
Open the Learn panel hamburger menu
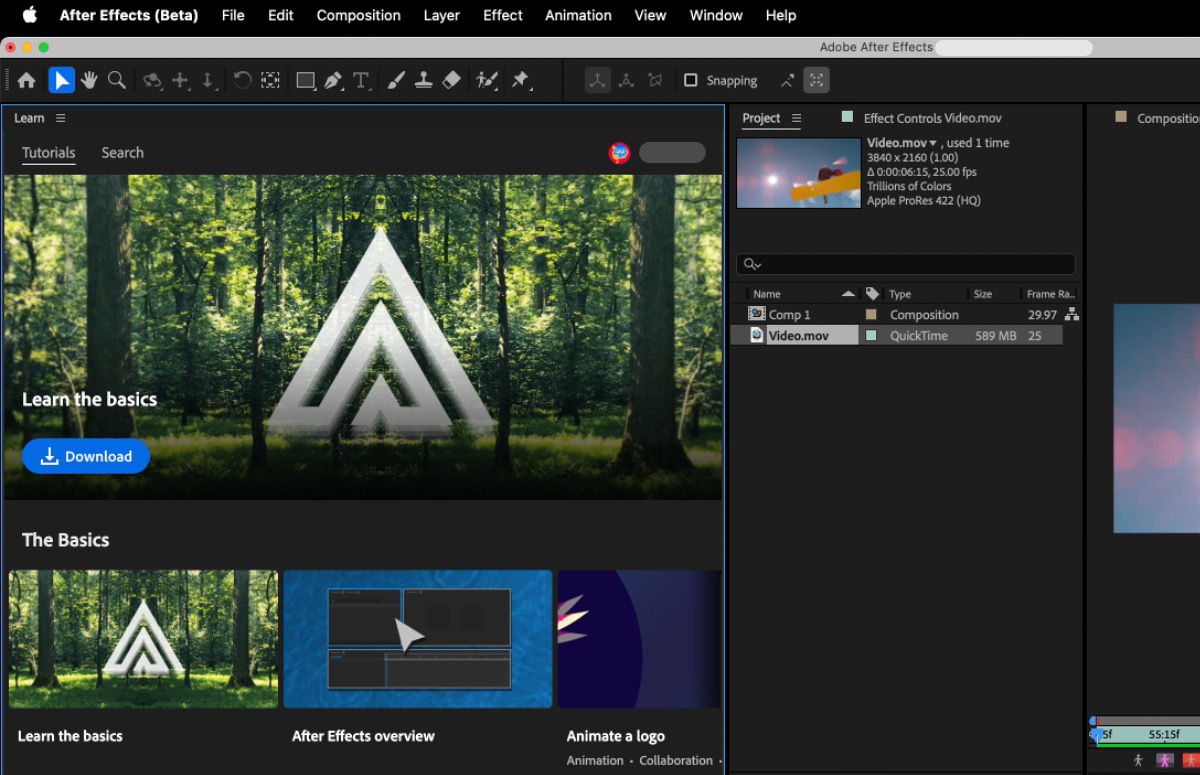tap(61, 118)
